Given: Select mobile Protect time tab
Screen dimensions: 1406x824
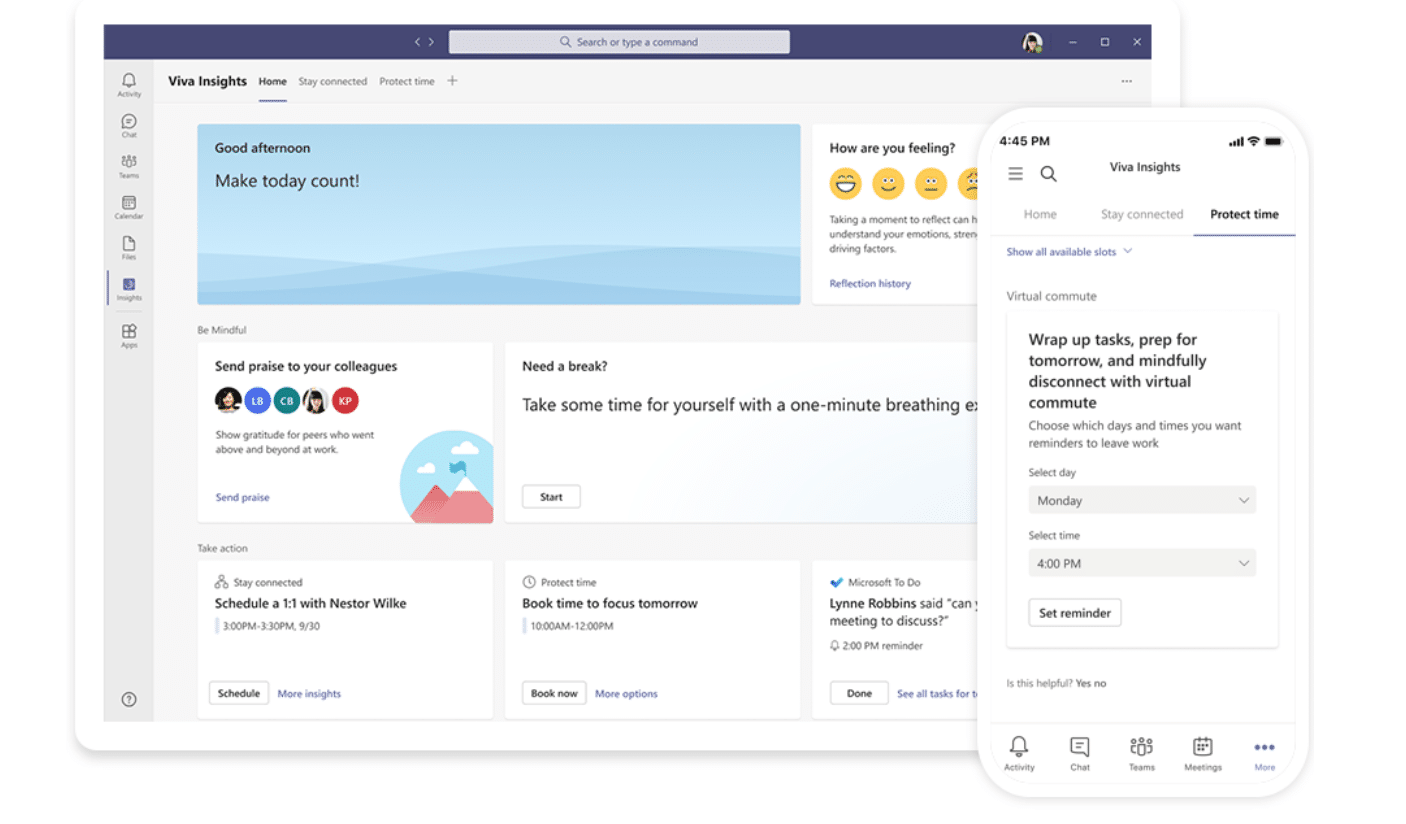Looking at the screenshot, I should tap(1244, 214).
